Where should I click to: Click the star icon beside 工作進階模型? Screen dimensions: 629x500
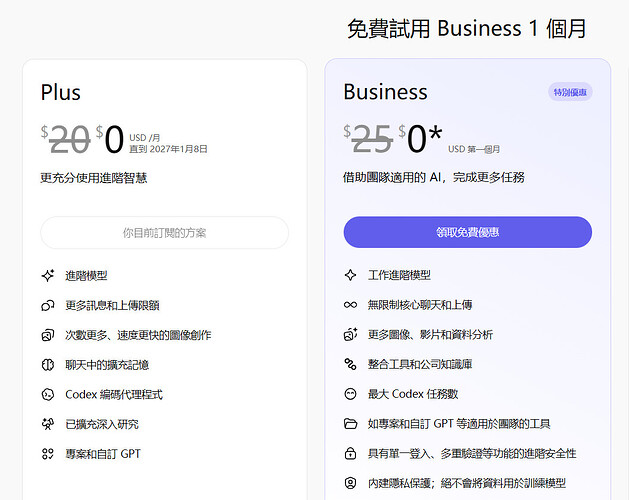point(350,275)
